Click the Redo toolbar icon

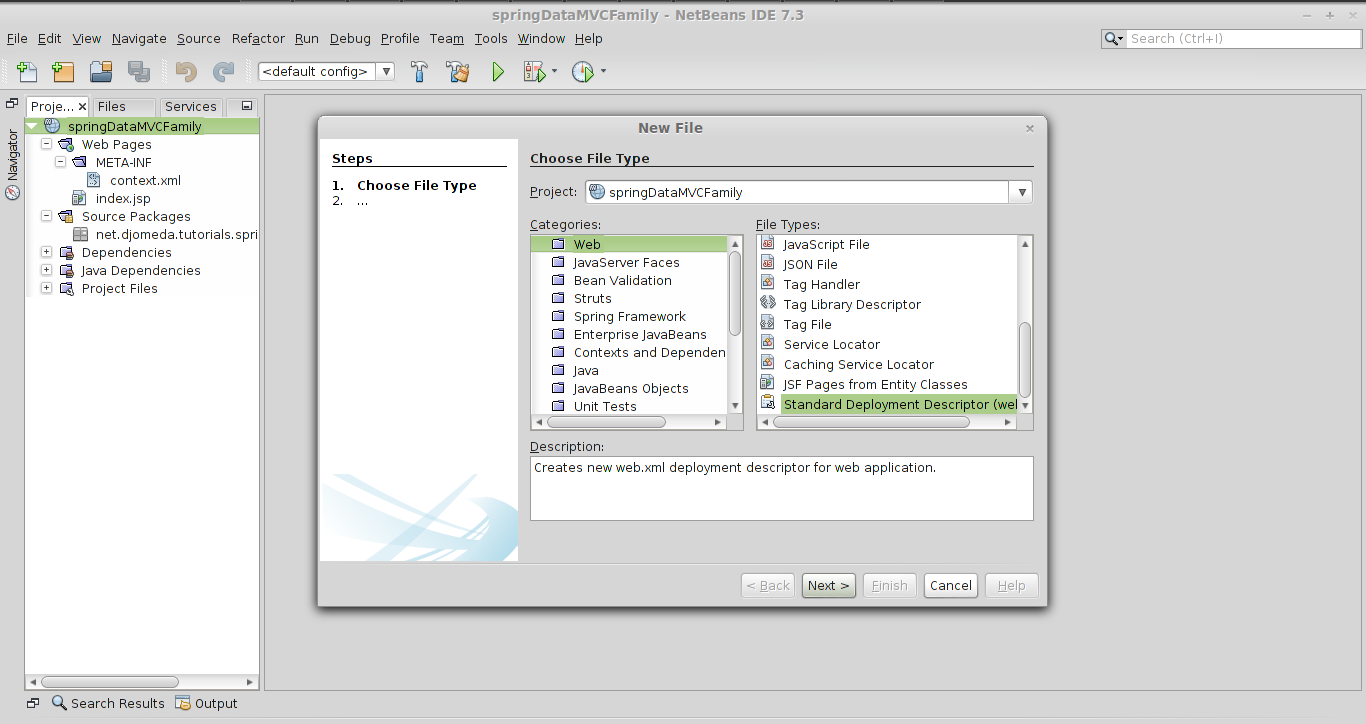(x=223, y=71)
